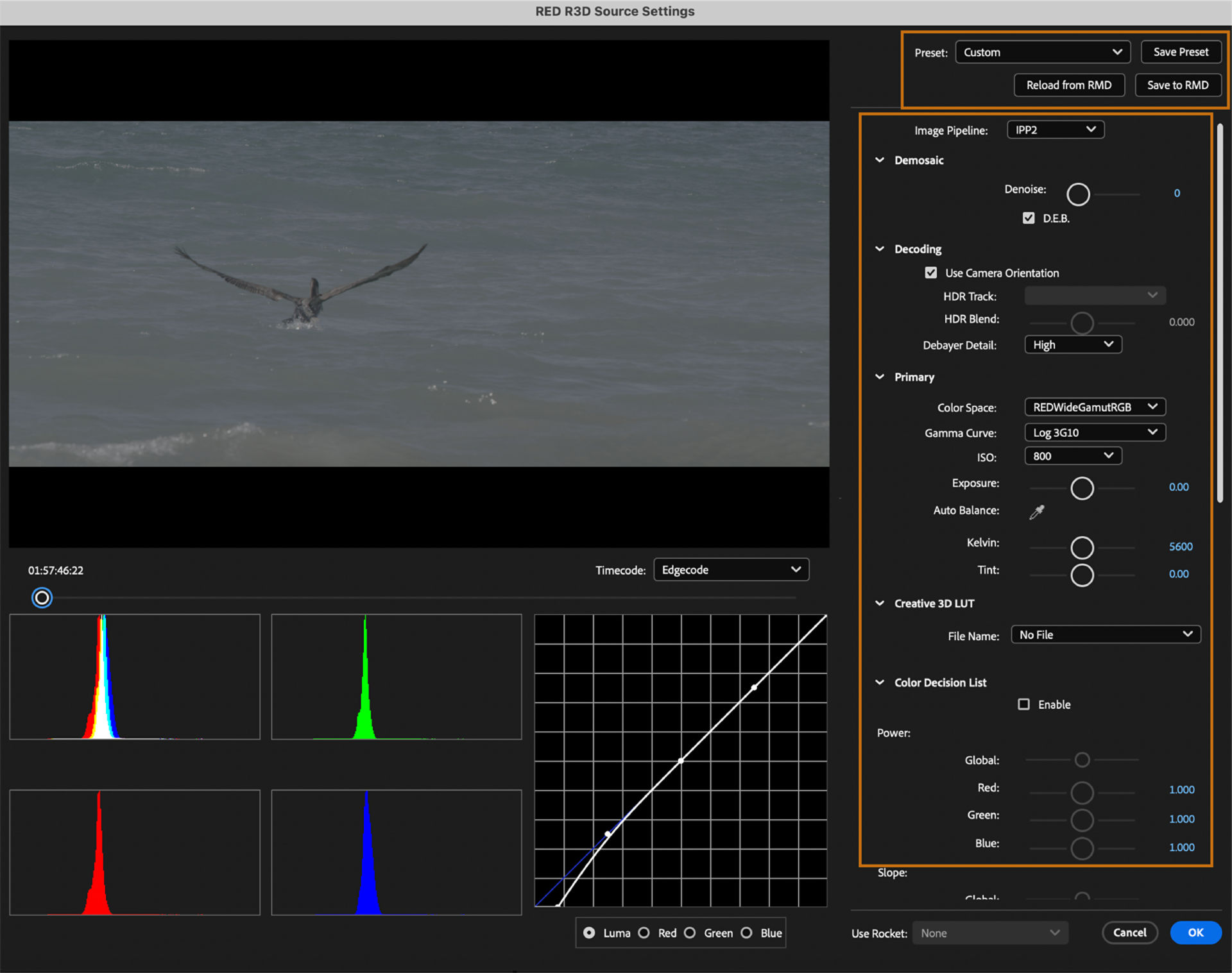Collapse the Creative 3D LUT section
This screenshot has height=973, width=1232.
pyautogui.click(x=880, y=604)
